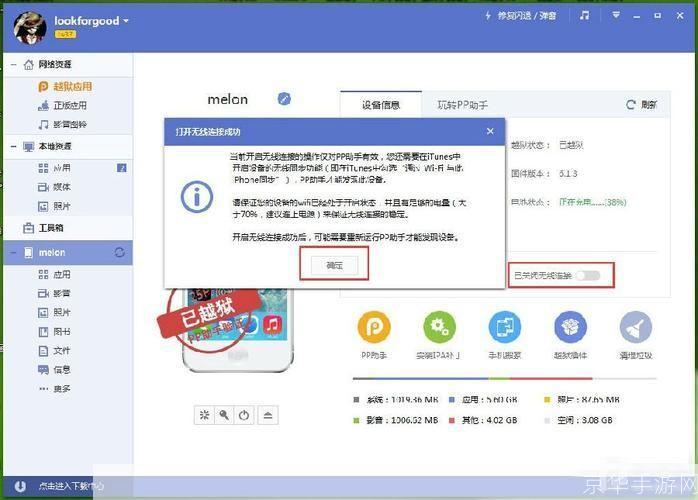Click the lightning flash repair link in title bar

520,16
